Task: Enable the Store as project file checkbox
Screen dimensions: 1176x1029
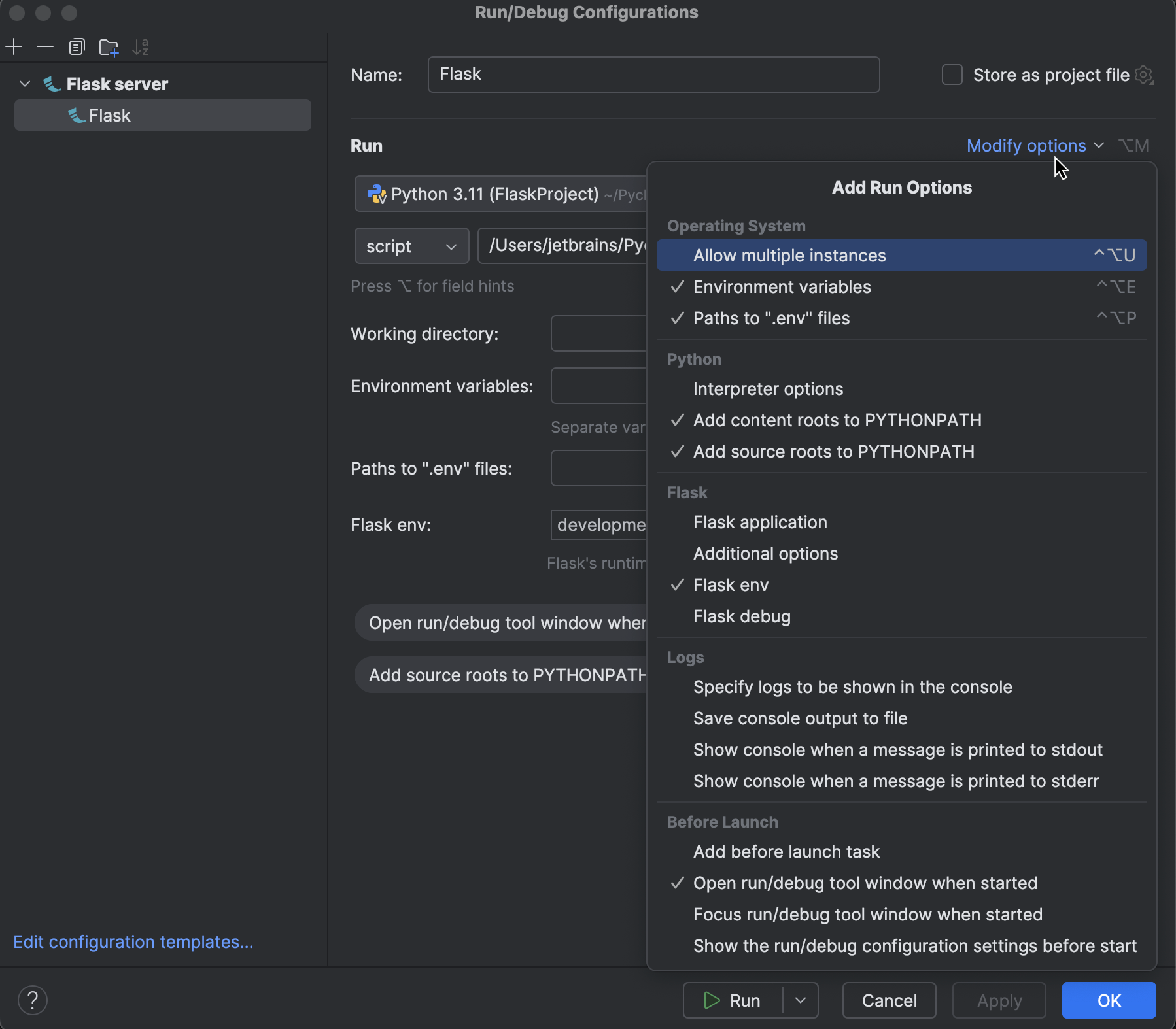Action: (952, 75)
